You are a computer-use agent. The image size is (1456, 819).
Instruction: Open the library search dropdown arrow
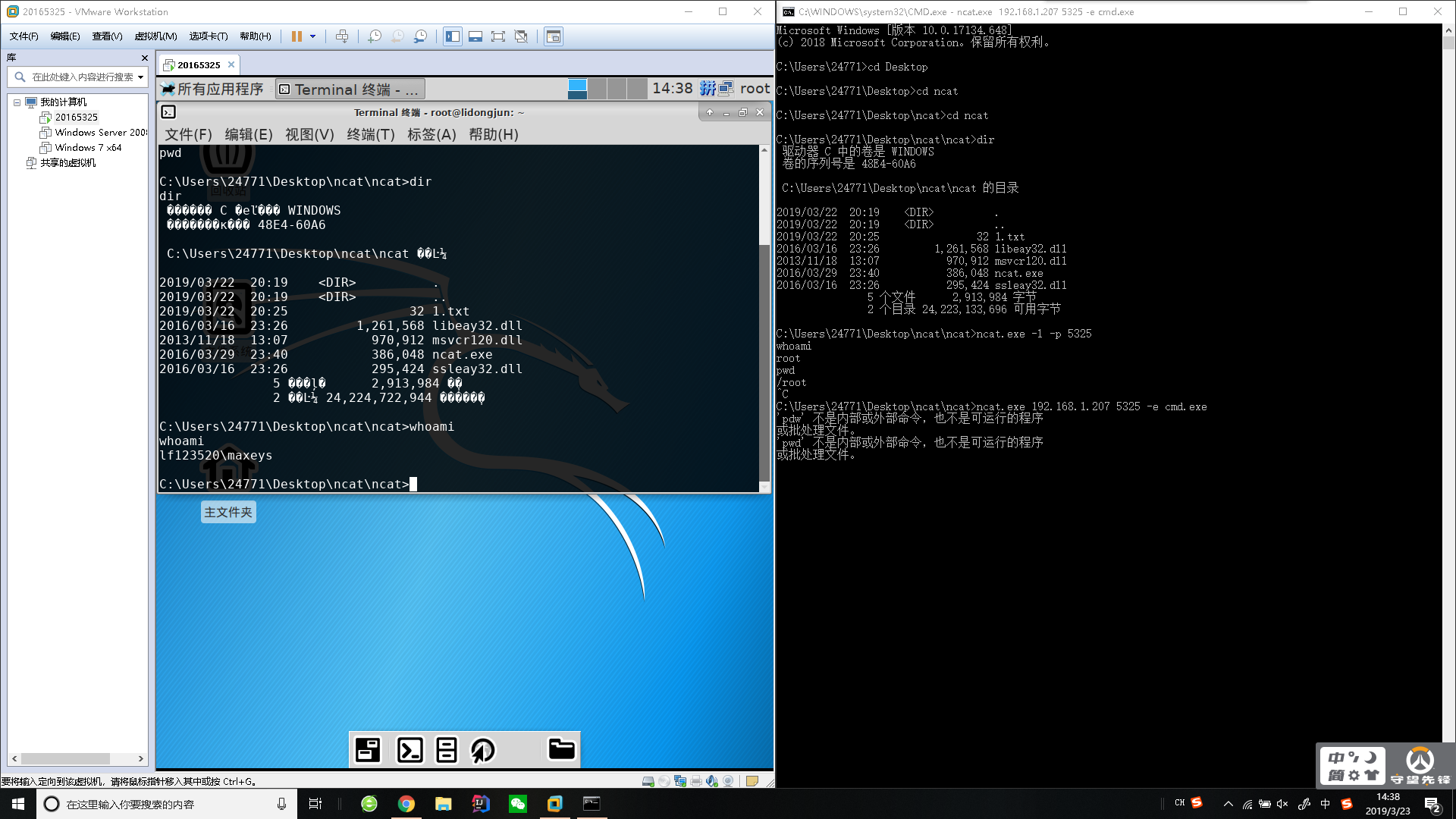pos(140,77)
